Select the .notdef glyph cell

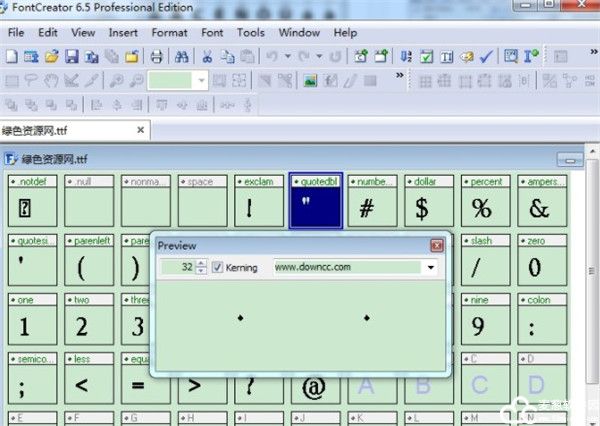click(x=33, y=201)
